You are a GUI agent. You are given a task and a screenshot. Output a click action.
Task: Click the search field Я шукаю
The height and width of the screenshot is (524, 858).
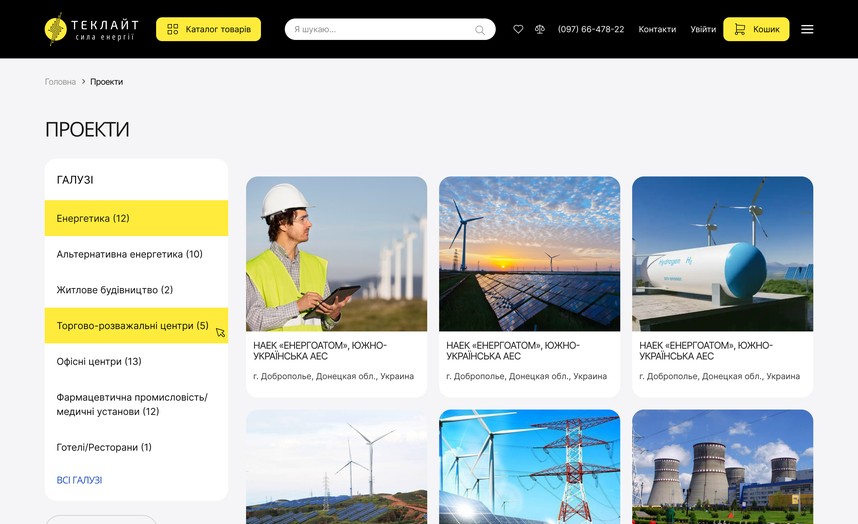(390, 29)
